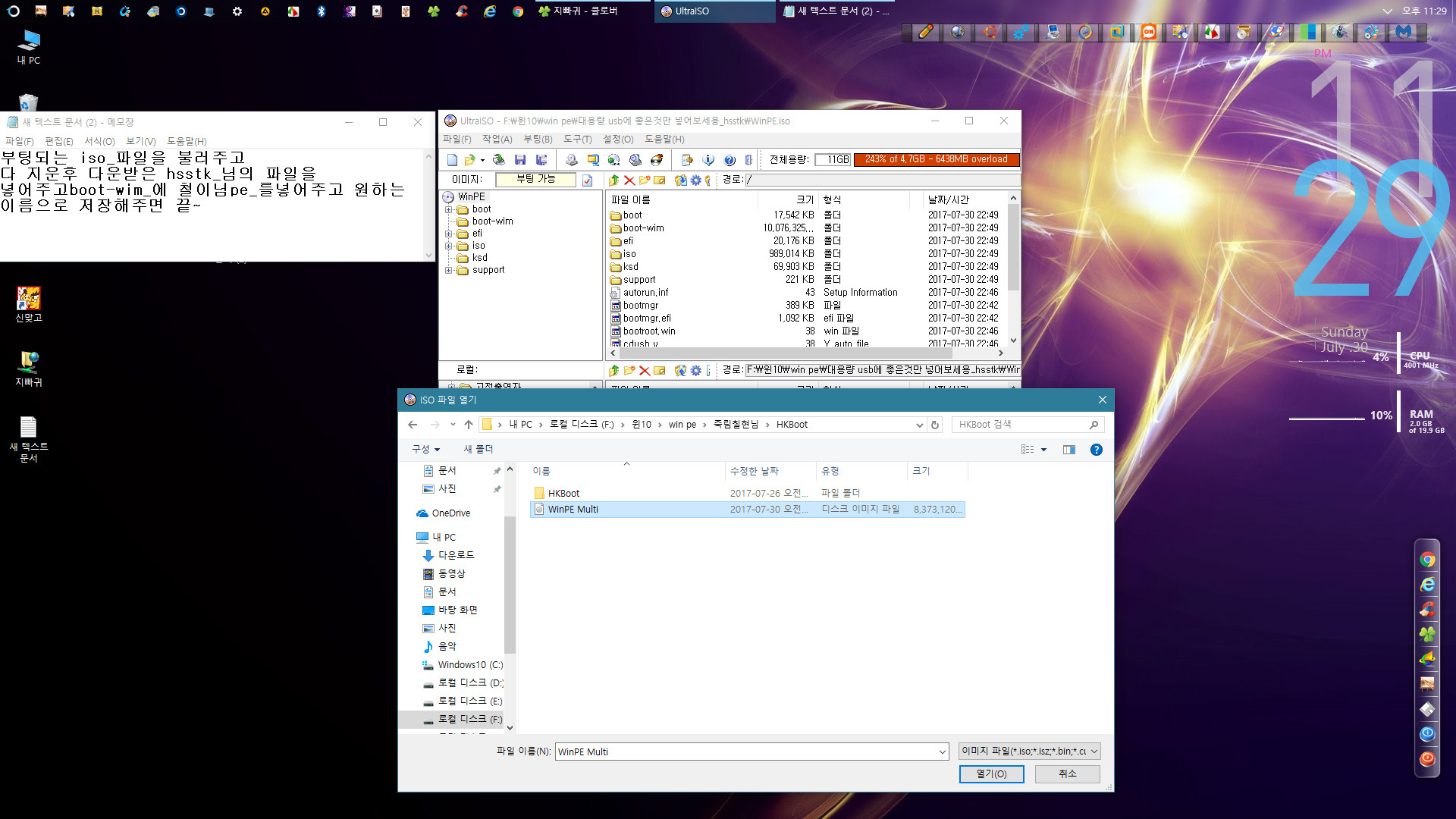Click the Bluetooth icon in top taskbar
The image size is (1456, 819).
(x=322, y=11)
